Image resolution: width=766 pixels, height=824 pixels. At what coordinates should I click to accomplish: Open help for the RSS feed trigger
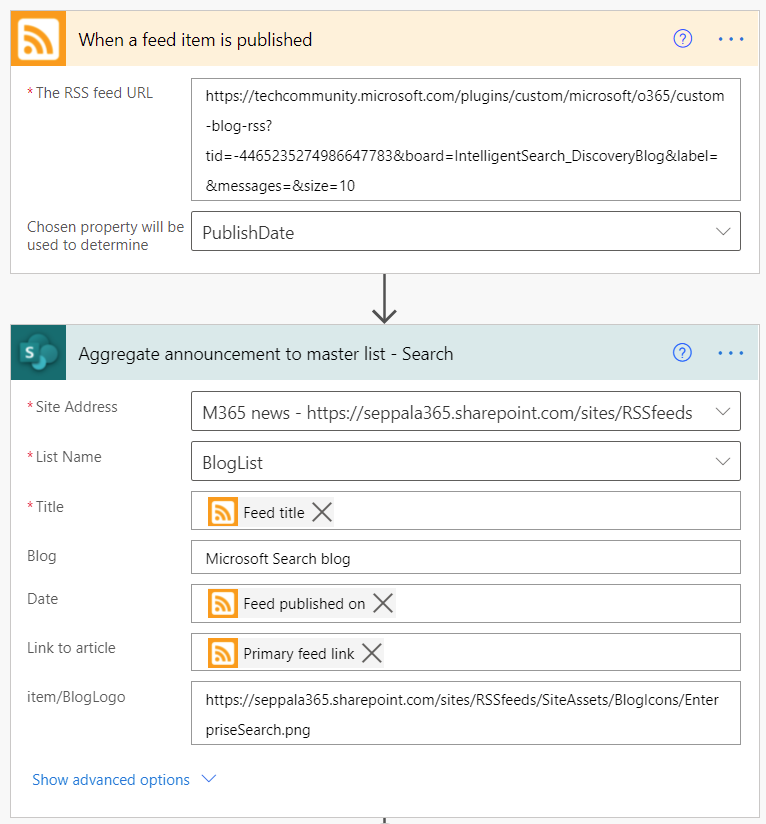pyautogui.click(x=683, y=39)
